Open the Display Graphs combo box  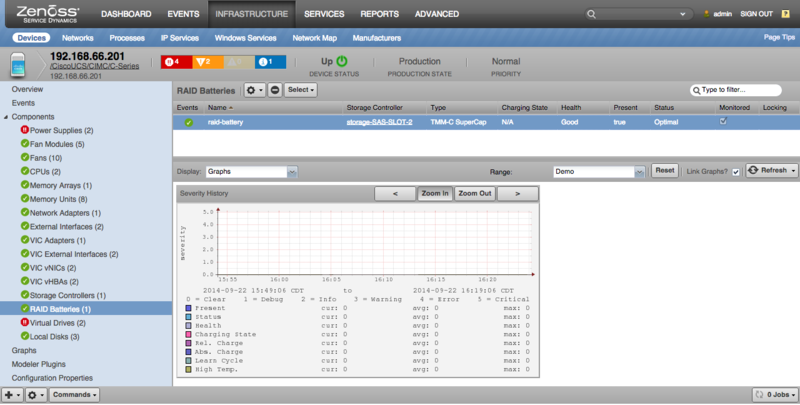coord(252,172)
